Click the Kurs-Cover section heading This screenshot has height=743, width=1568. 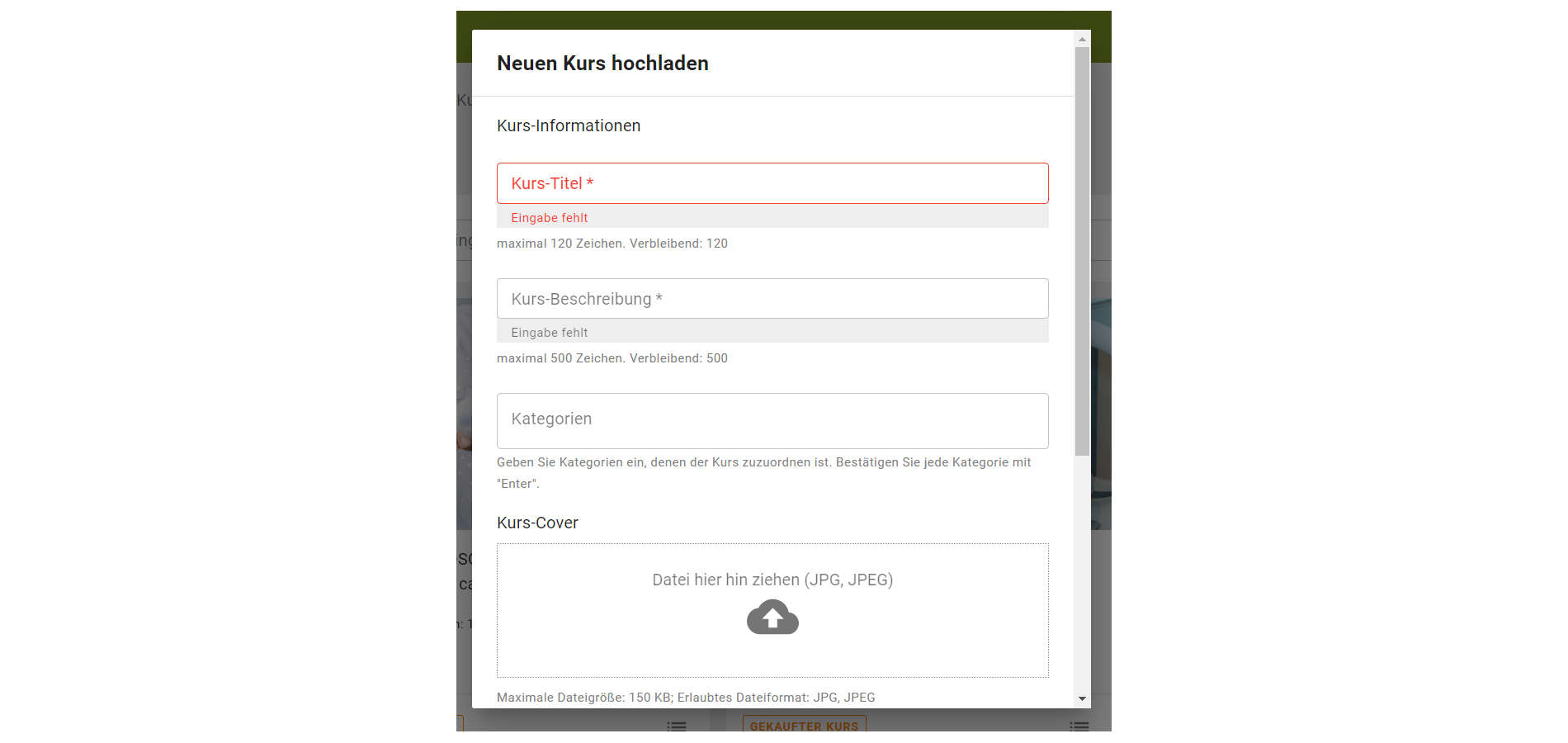[537, 523]
